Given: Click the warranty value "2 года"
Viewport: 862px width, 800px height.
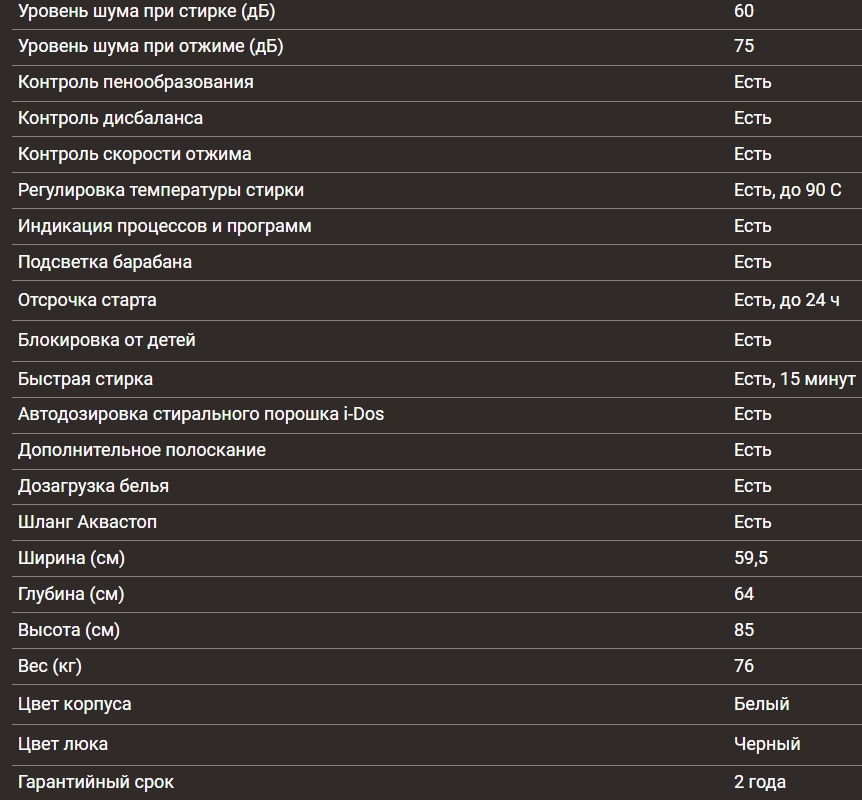Looking at the screenshot, I should [759, 782].
